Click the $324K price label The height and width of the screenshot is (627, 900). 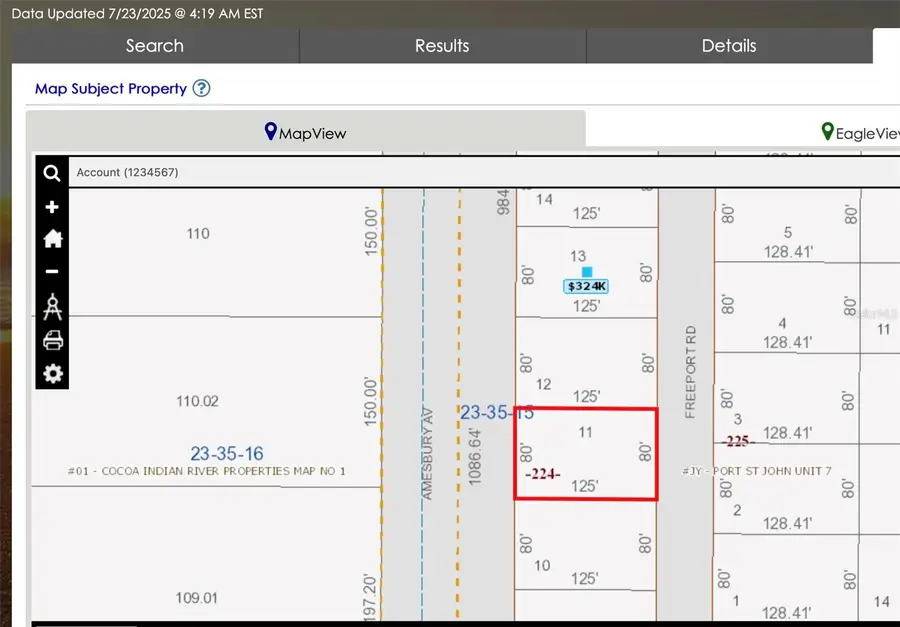click(x=584, y=286)
